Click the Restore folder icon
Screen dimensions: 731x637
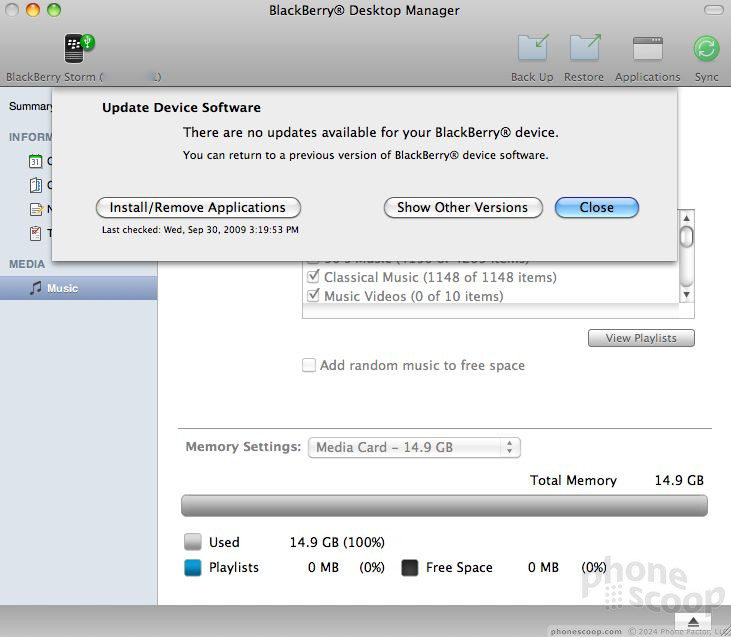(x=585, y=48)
